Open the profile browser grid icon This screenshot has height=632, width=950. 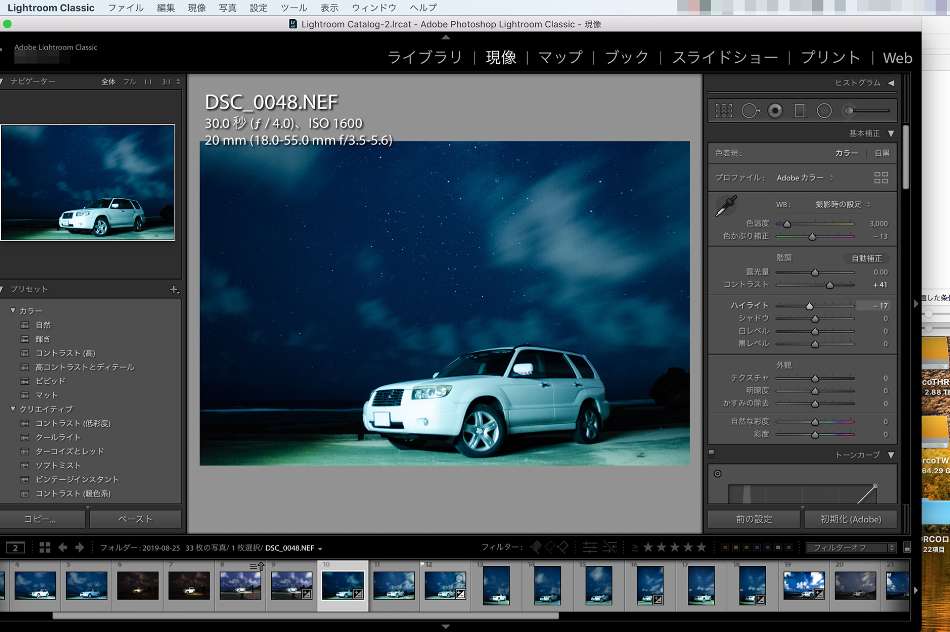tap(881, 177)
